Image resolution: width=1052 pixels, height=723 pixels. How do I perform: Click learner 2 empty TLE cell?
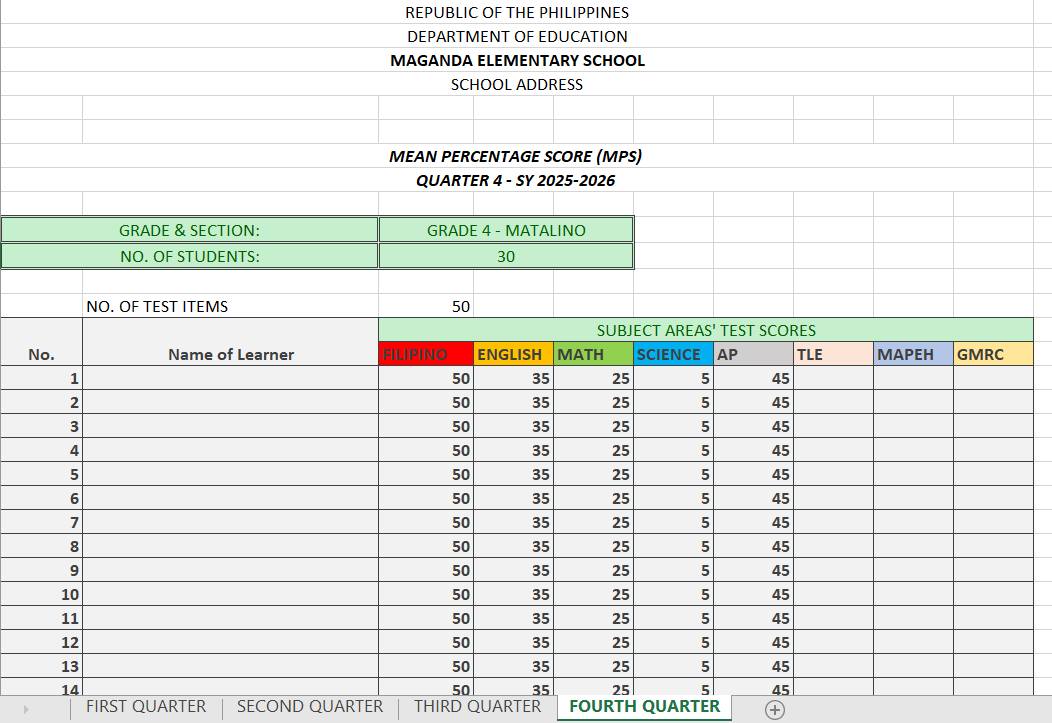point(833,402)
